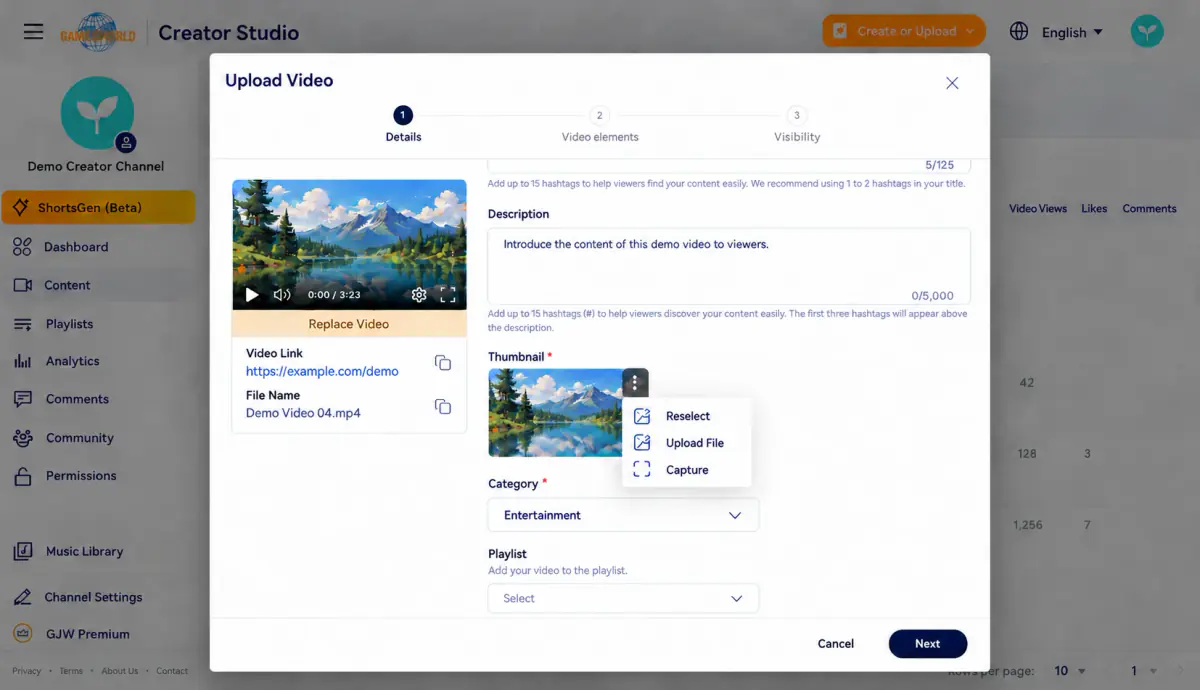This screenshot has height=690, width=1200.
Task: Choose Reselect from thumbnail menu
Action: 686,416
